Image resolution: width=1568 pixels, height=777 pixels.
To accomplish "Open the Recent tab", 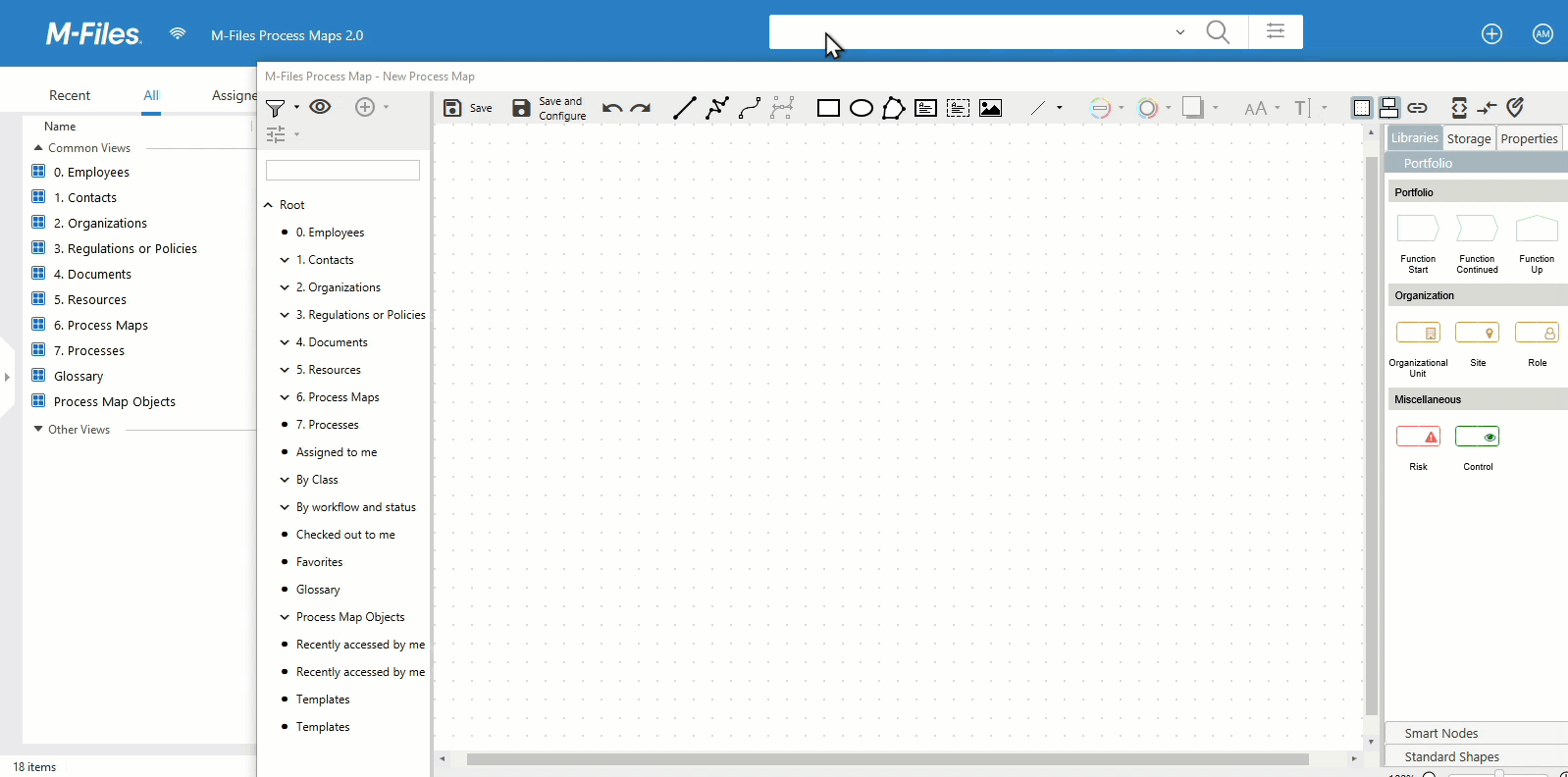I will click(70, 95).
